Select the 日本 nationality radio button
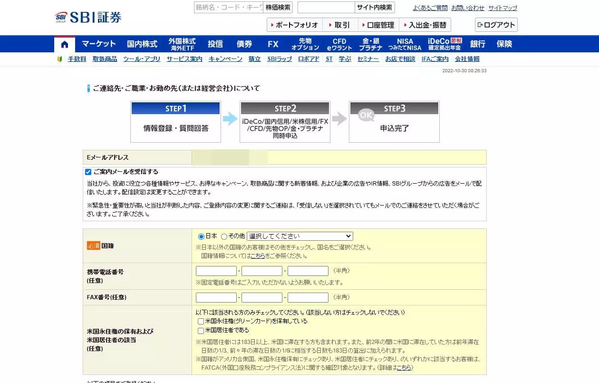Viewport: 599px width, 383px height. tap(201, 236)
